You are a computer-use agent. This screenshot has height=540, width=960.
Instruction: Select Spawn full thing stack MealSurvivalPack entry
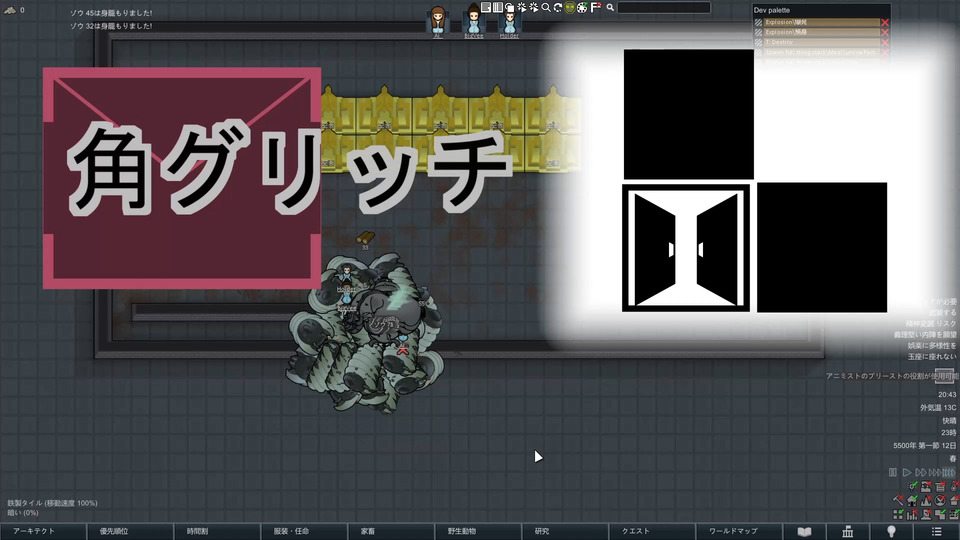(x=821, y=53)
